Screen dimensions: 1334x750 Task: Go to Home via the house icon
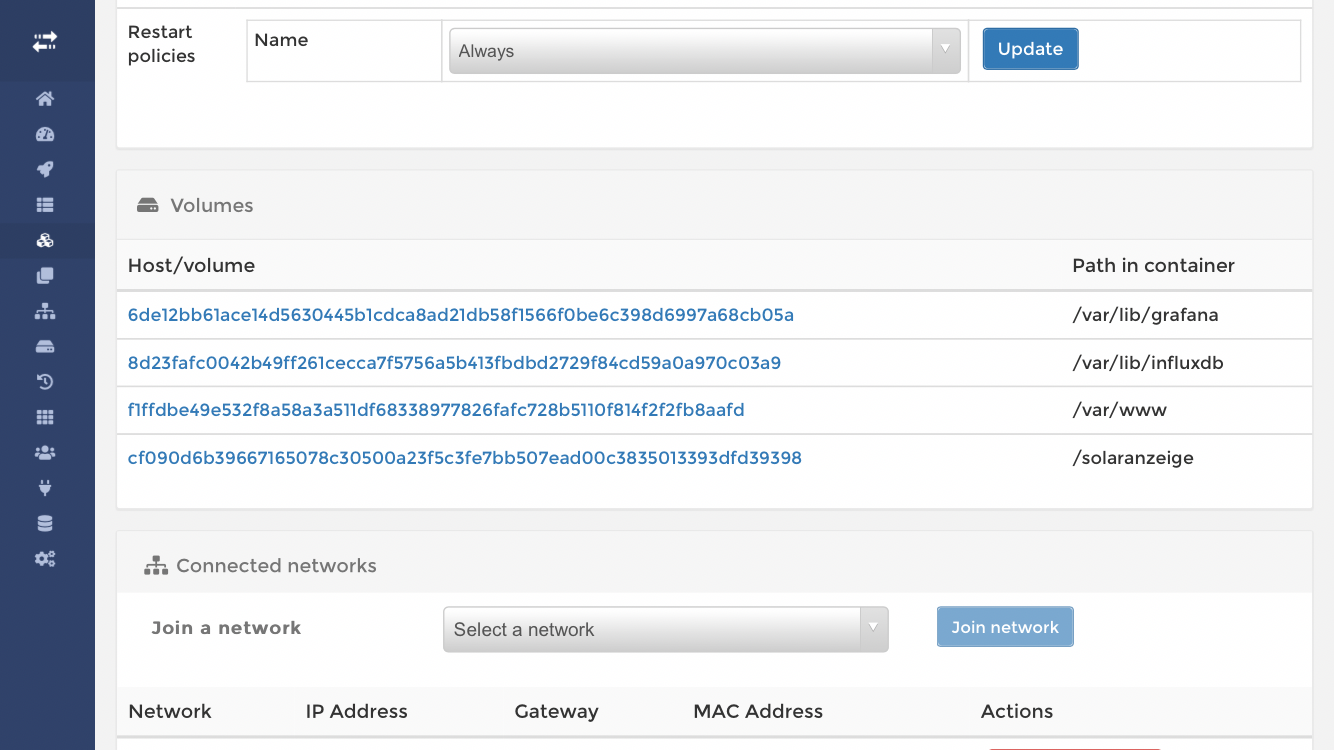tap(45, 99)
